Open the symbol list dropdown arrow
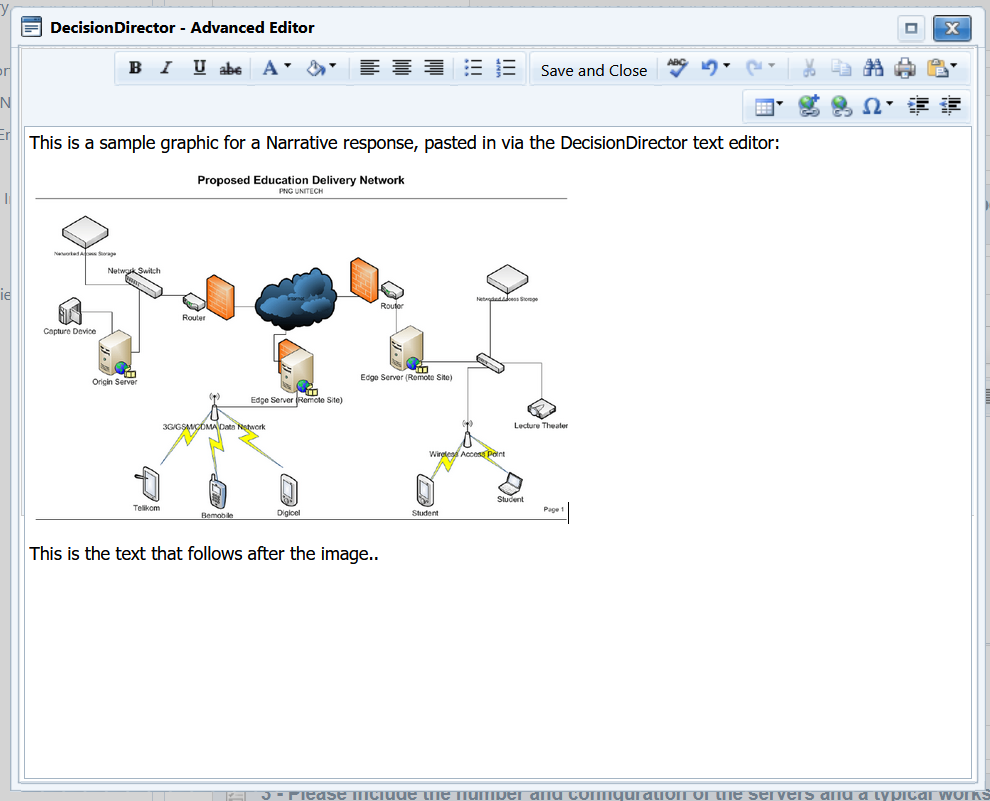Screen dimensions: 990x801 point(890,104)
